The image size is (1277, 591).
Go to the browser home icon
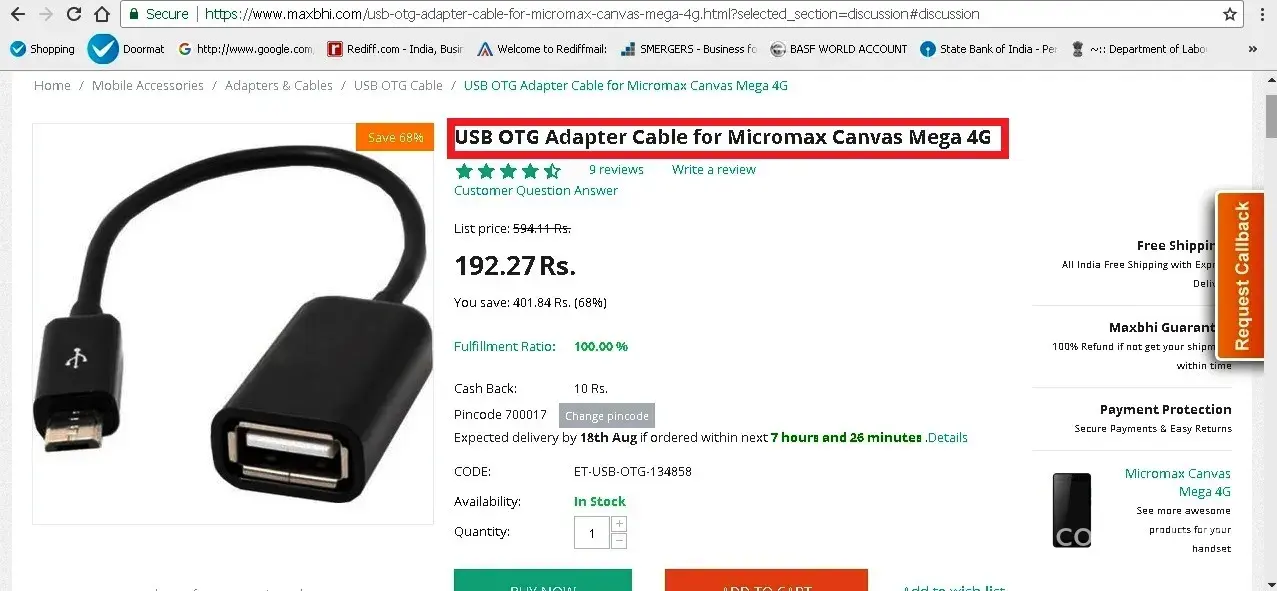(x=101, y=14)
